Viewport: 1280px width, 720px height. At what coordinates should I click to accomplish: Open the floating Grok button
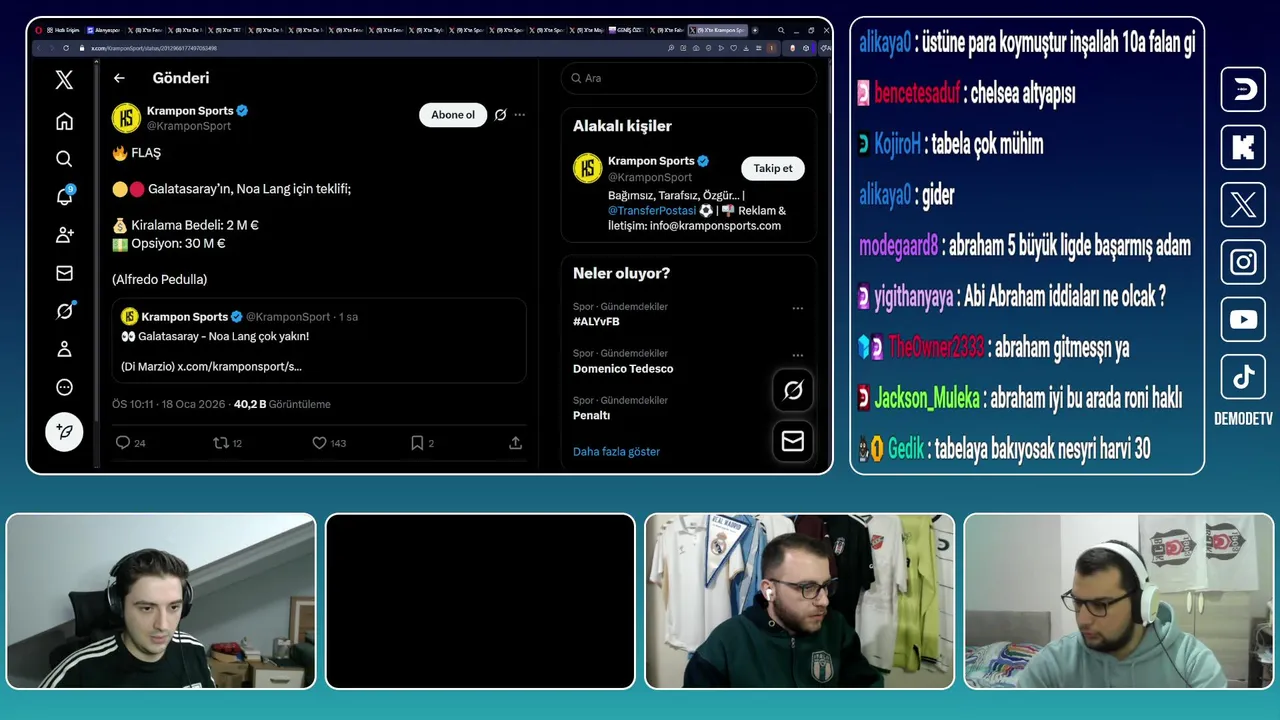793,390
